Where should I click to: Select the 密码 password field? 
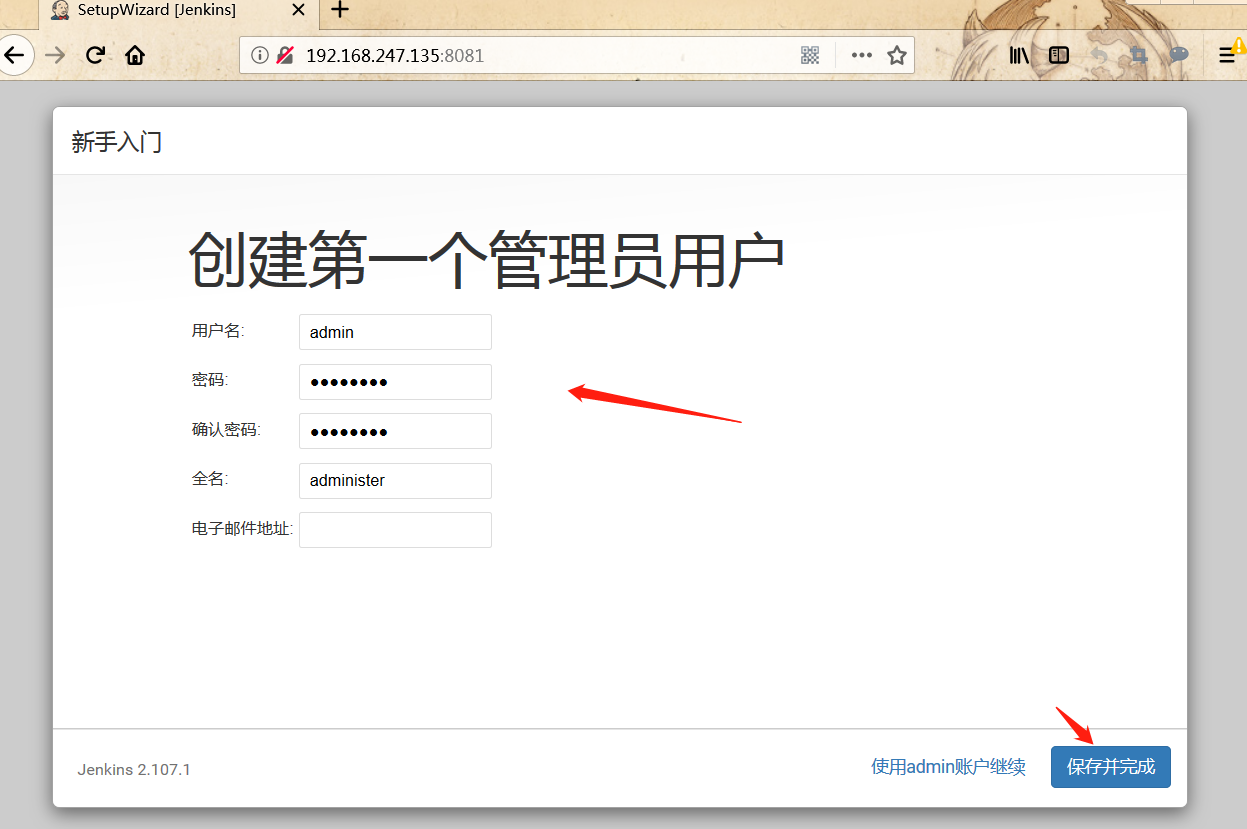394,381
